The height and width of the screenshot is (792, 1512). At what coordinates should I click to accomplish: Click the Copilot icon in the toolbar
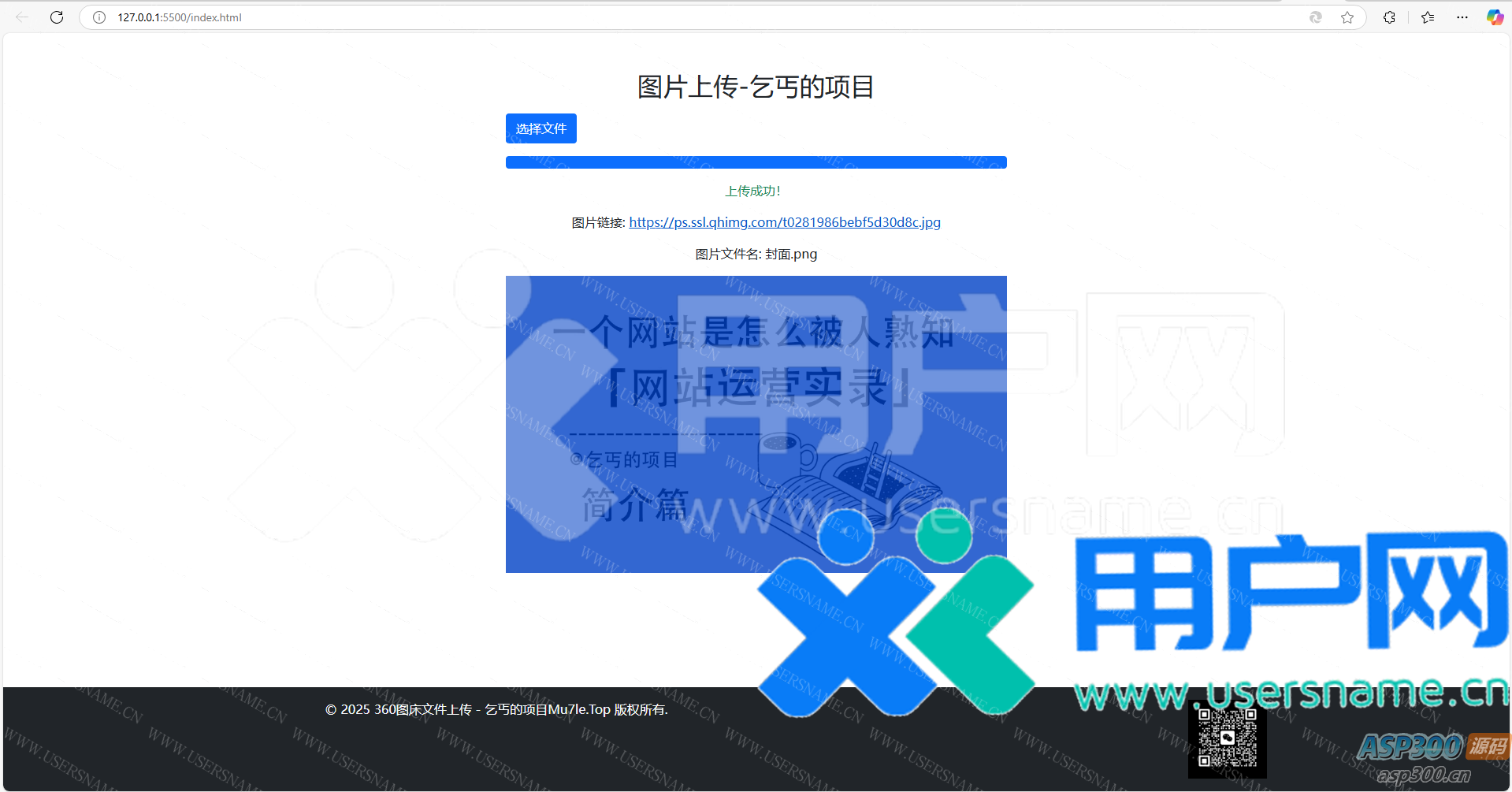[x=1494, y=17]
